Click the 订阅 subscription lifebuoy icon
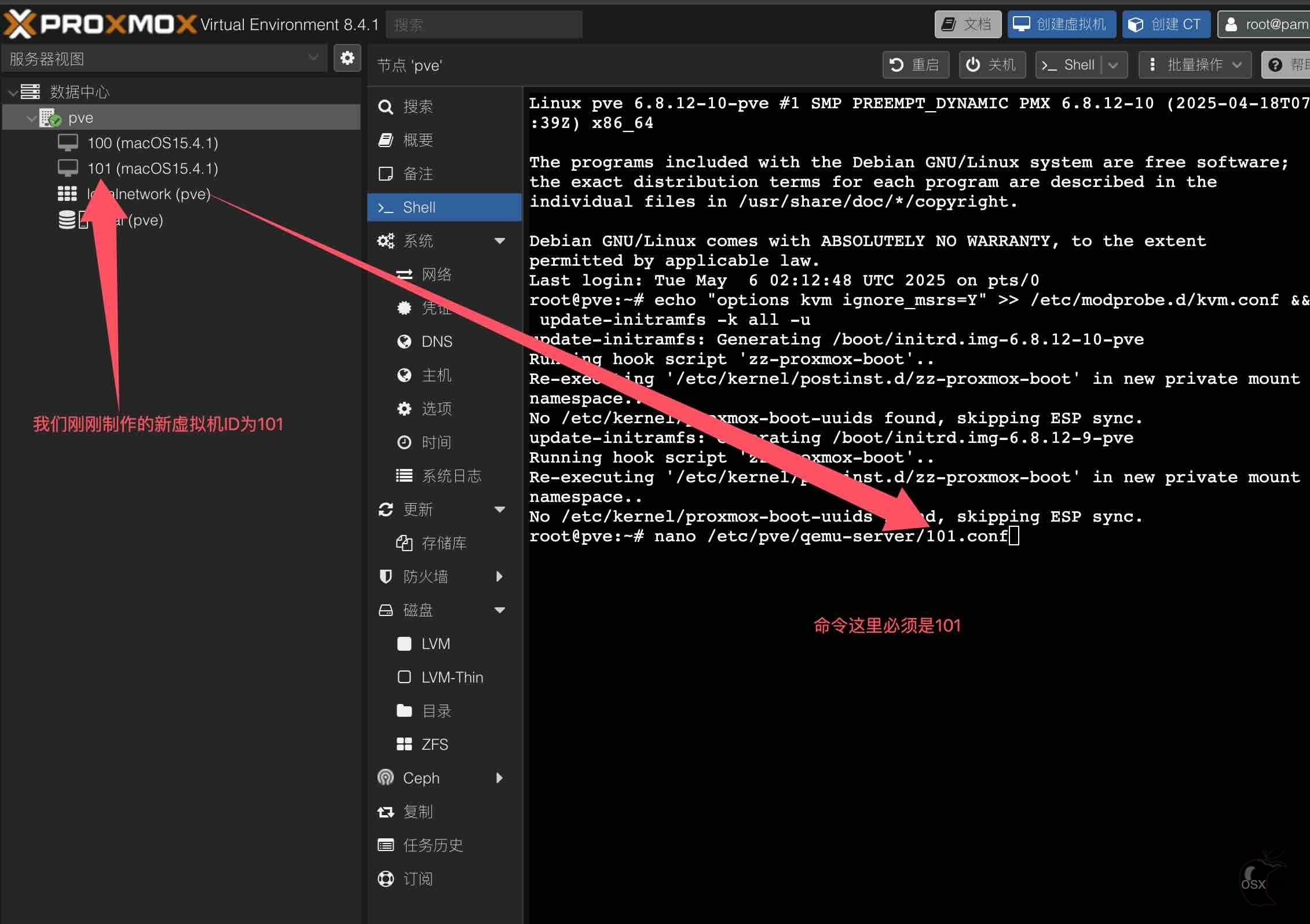The image size is (1310, 924). (386, 879)
